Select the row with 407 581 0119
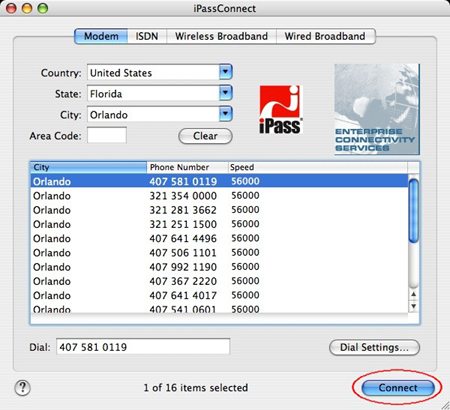Image resolution: width=450 pixels, height=410 pixels. click(x=219, y=181)
